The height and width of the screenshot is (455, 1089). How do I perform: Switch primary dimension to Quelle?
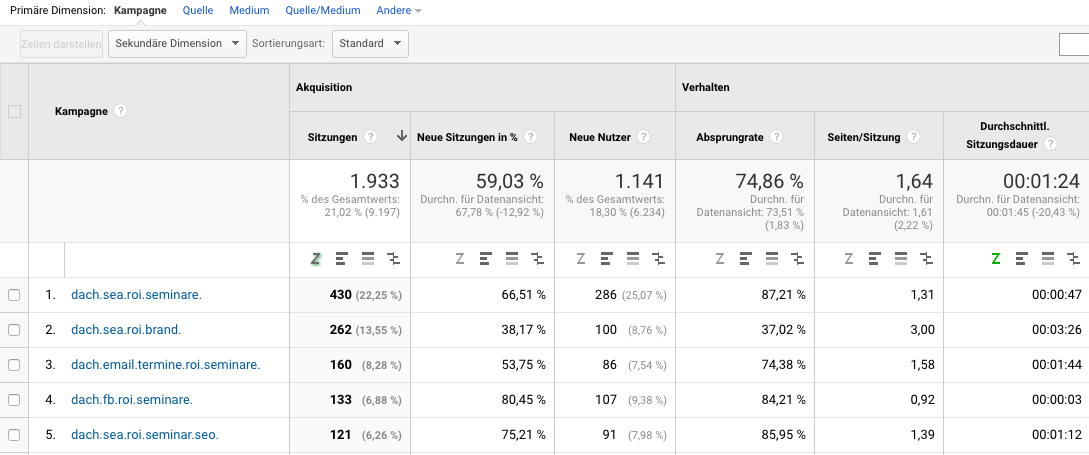[198, 10]
